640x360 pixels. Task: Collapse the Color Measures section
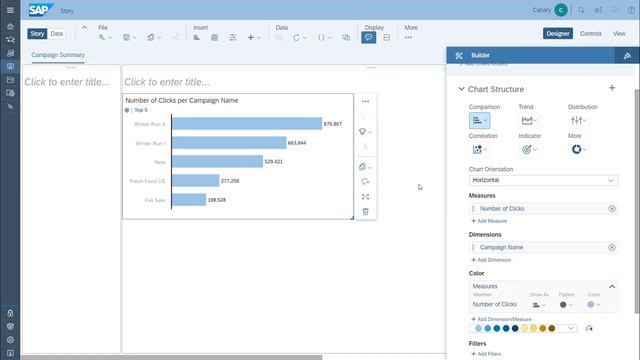coord(612,287)
